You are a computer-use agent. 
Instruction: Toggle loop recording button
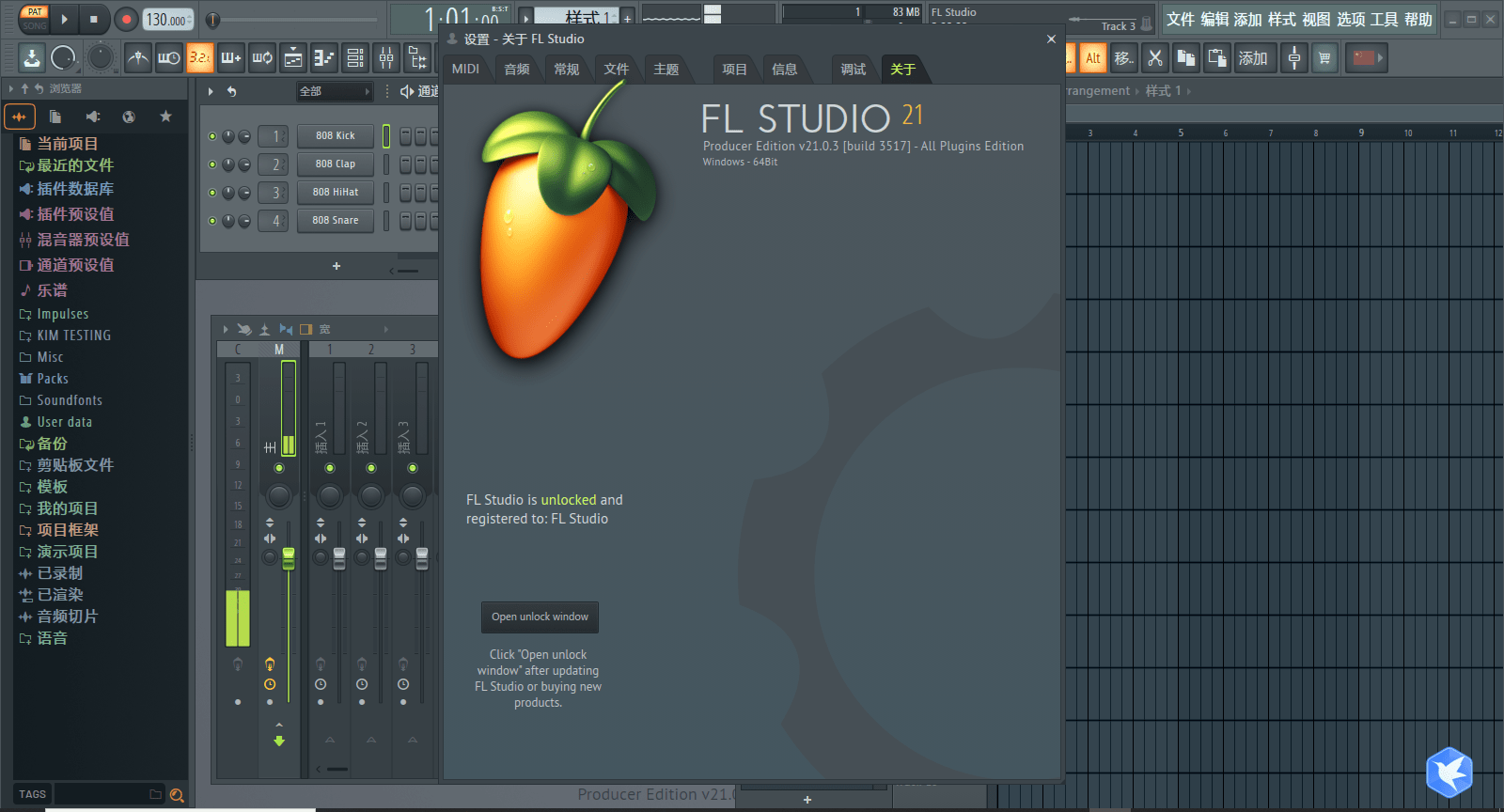point(262,58)
